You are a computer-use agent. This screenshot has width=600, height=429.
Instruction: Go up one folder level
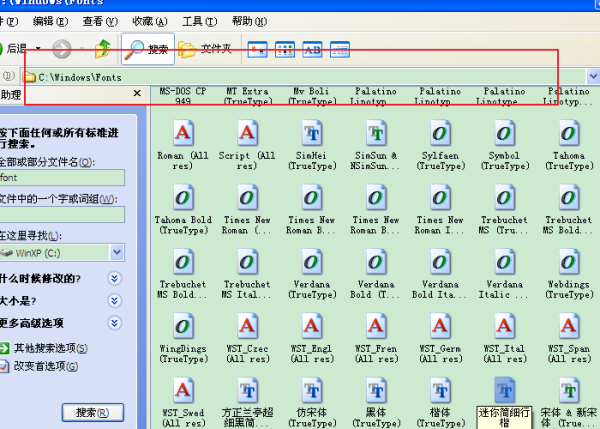[102, 49]
